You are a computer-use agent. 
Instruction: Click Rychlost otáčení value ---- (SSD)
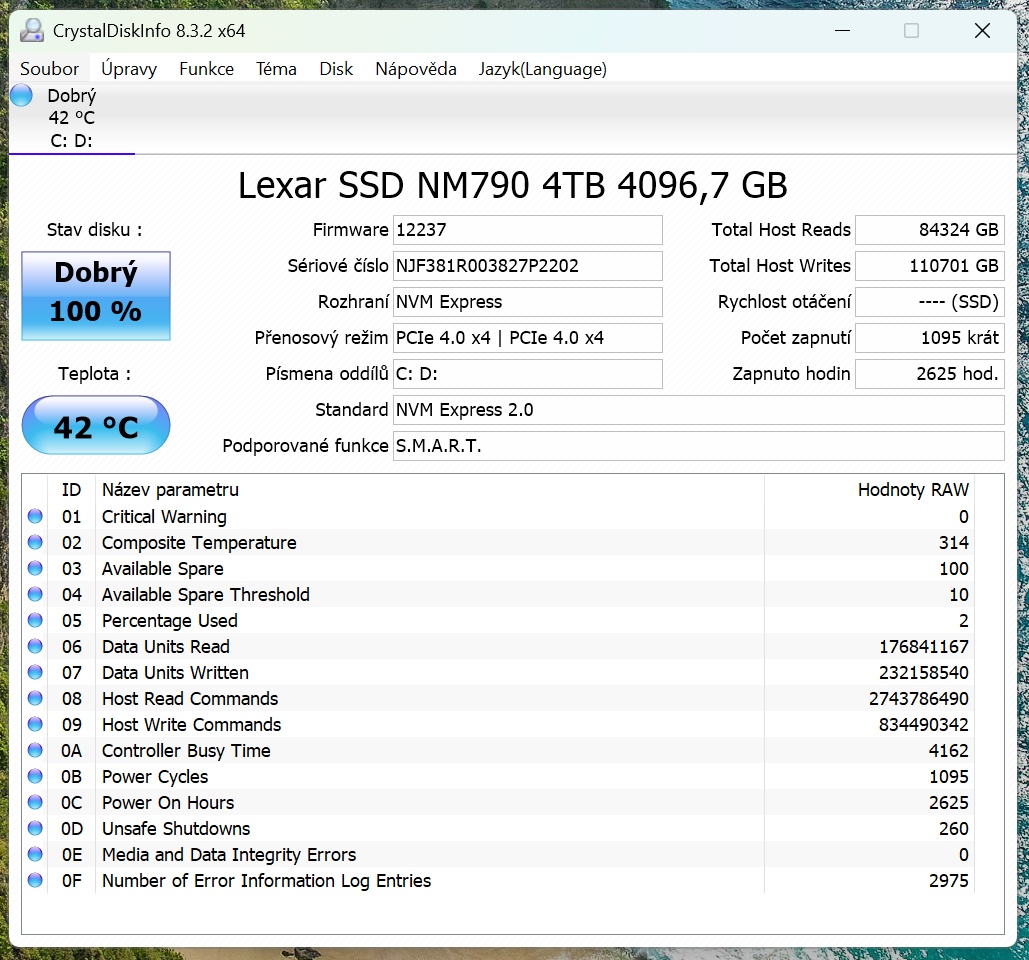[930, 302]
